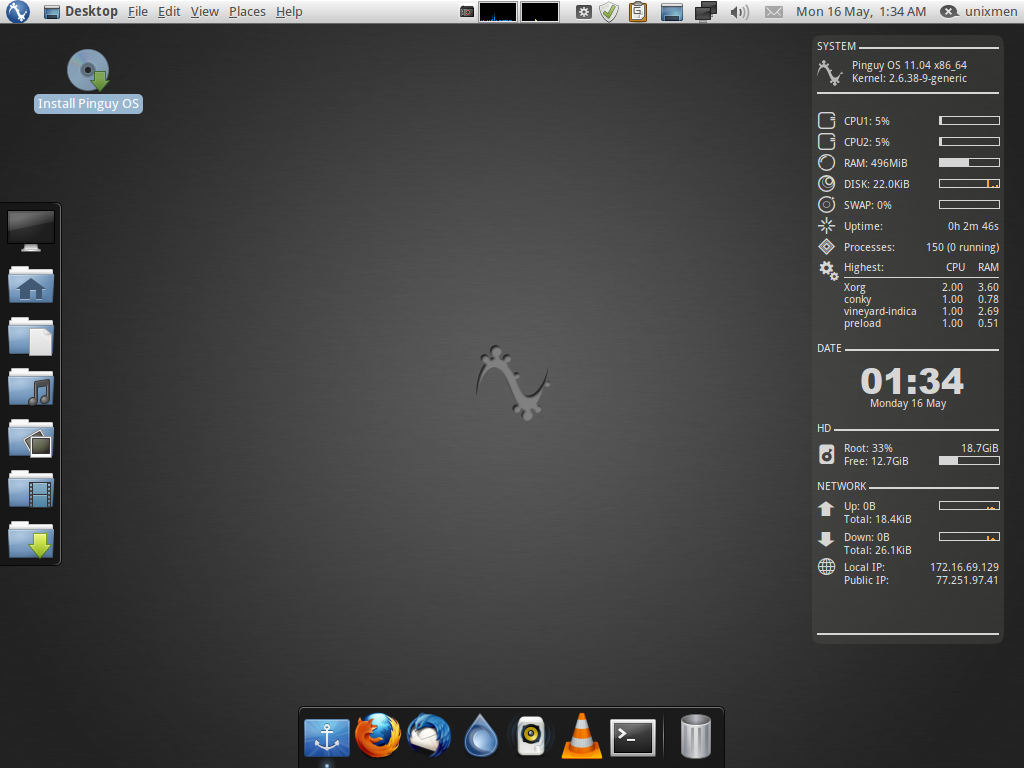Open the View menu
The width and height of the screenshot is (1024, 768).
click(204, 12)
